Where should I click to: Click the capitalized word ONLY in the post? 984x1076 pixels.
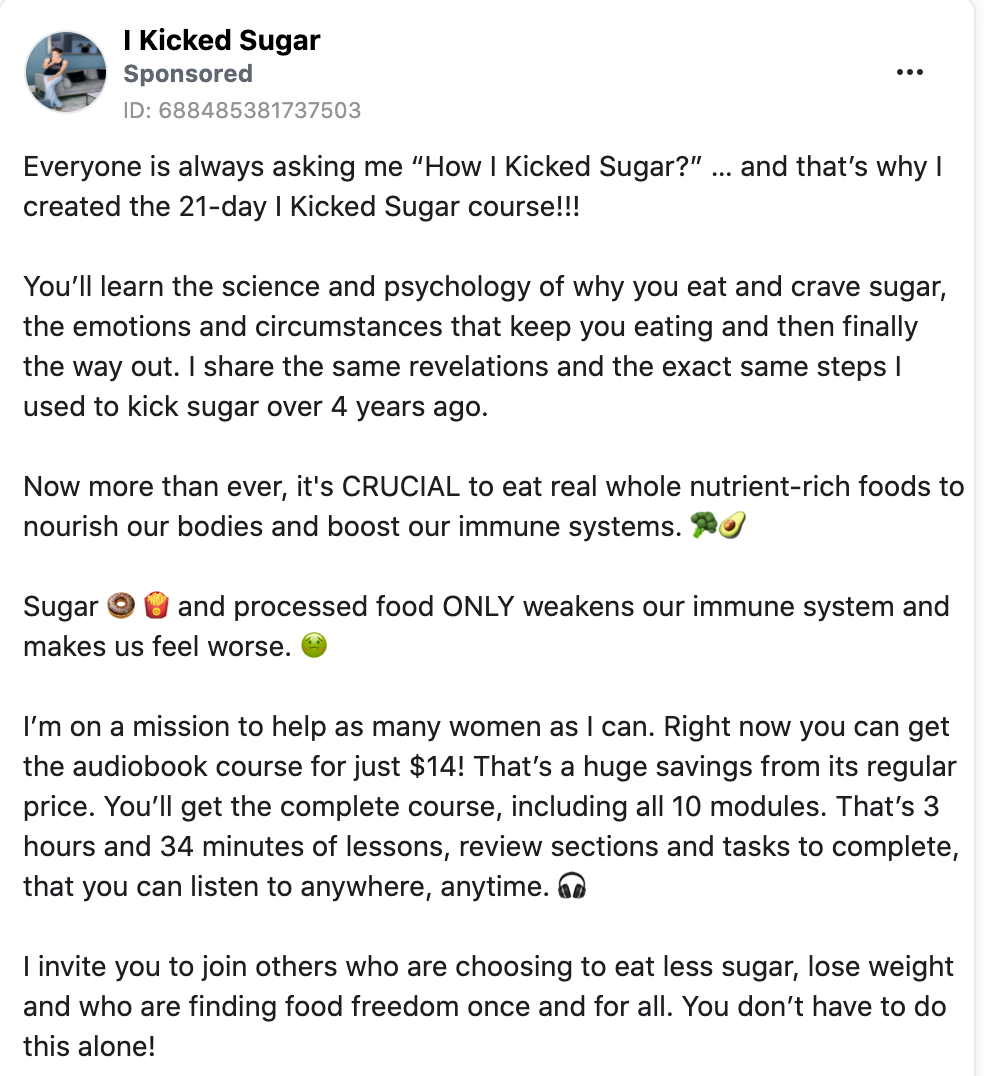pos(478,607)
